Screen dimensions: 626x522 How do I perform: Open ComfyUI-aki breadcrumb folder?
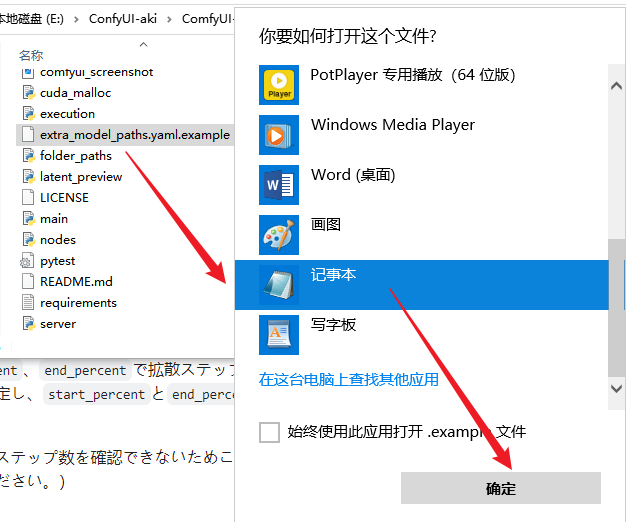coord(123,19)
